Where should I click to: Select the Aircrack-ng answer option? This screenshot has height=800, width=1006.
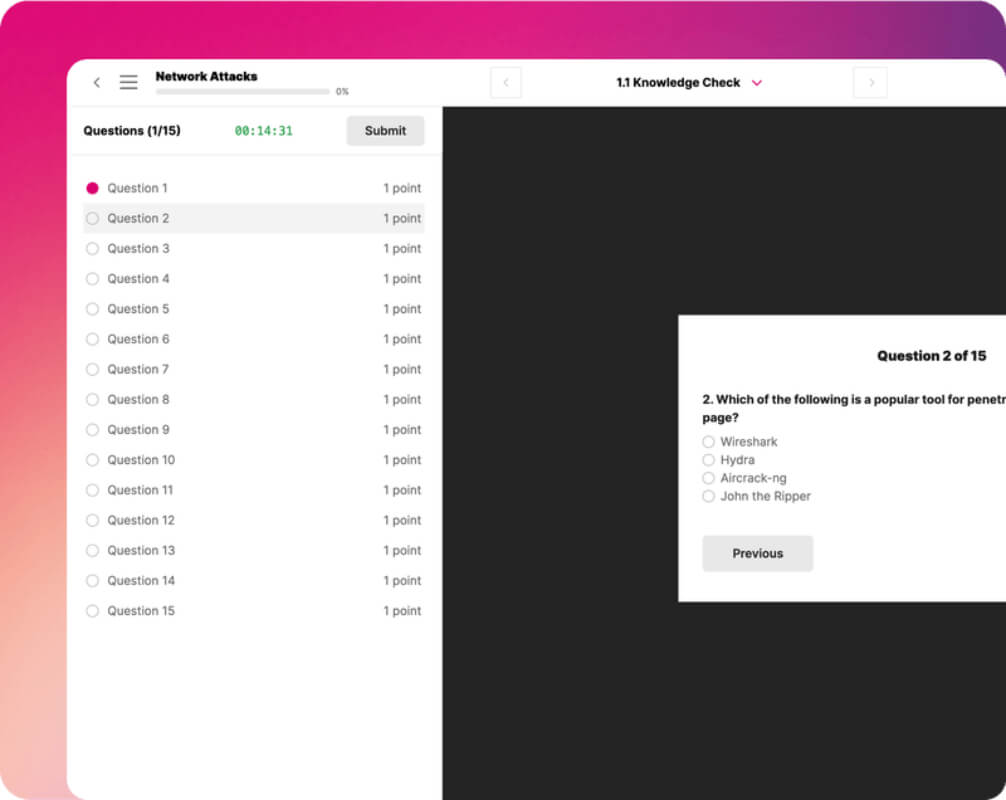click(x=744, y=478)
